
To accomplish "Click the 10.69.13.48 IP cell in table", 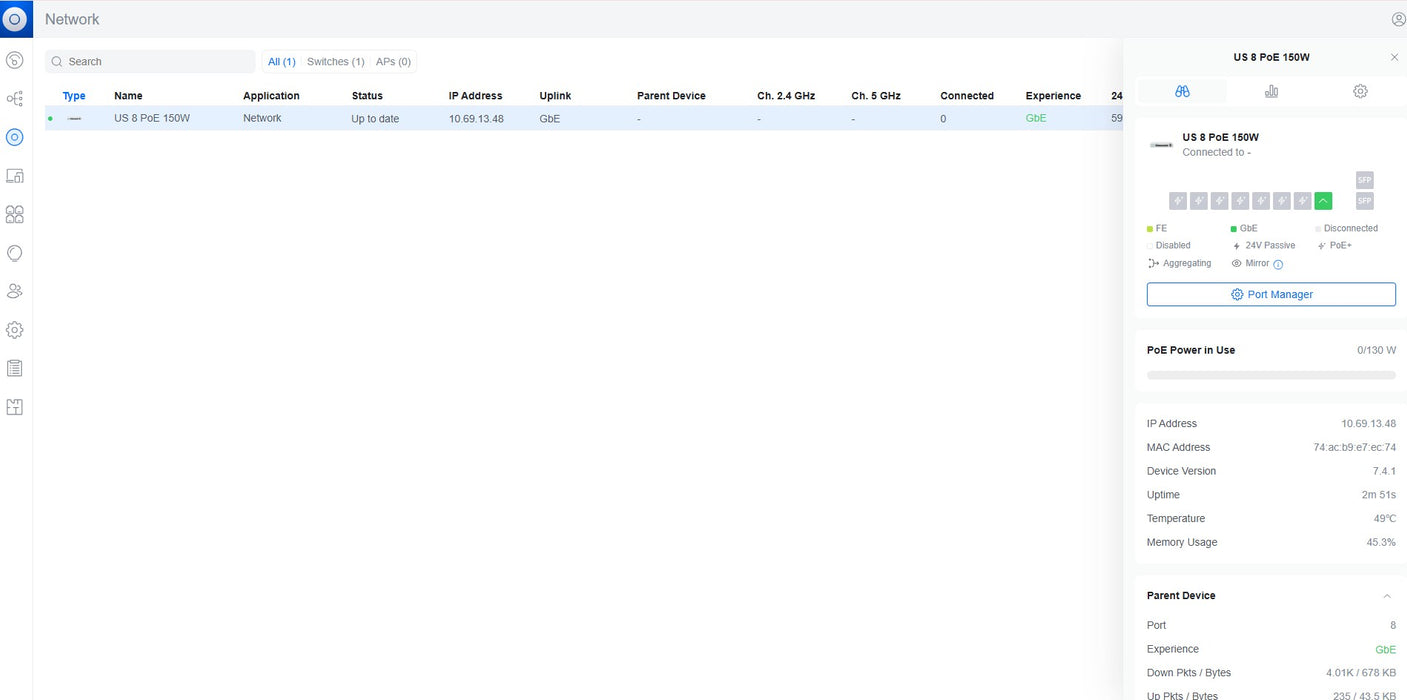I will (476, 119).
